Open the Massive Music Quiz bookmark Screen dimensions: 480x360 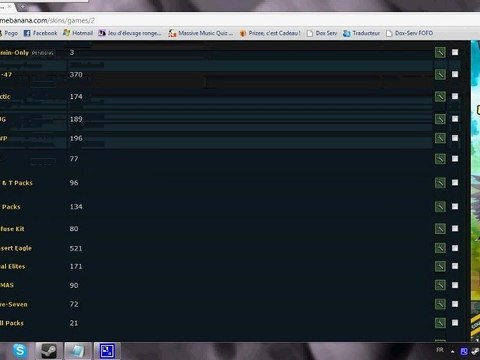(201, 33)
